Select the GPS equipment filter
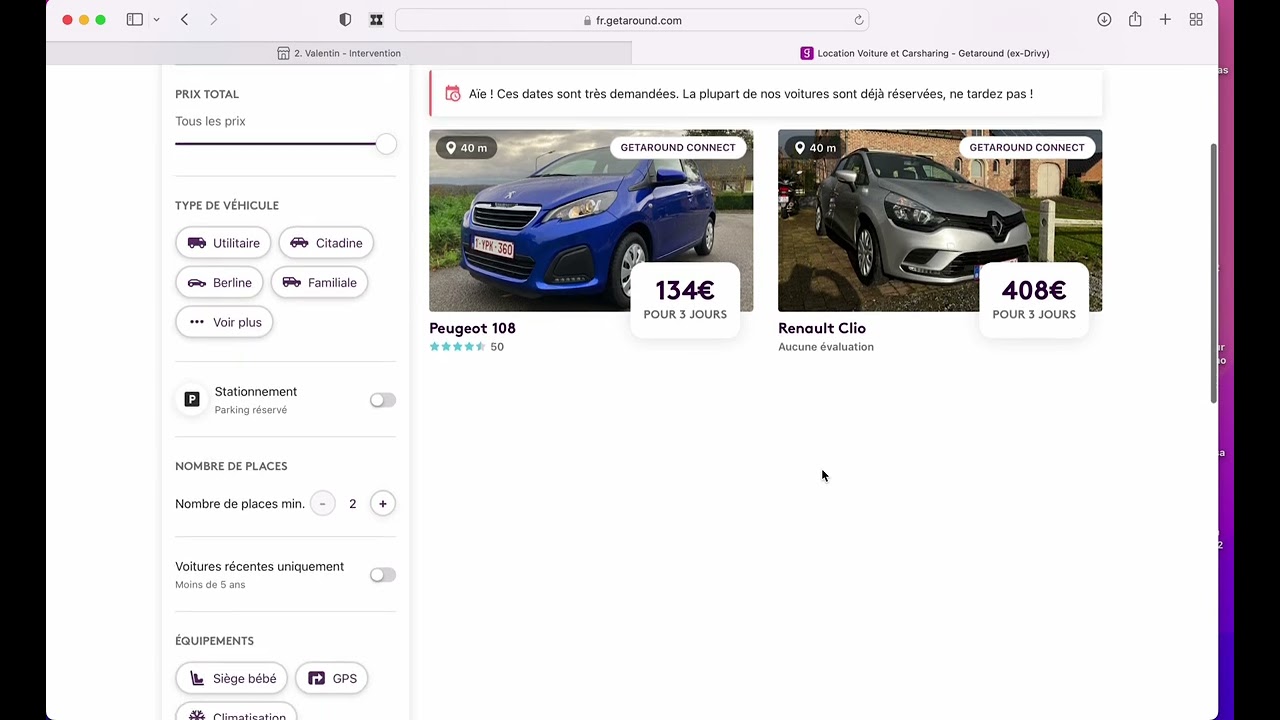 pos(332,678)
